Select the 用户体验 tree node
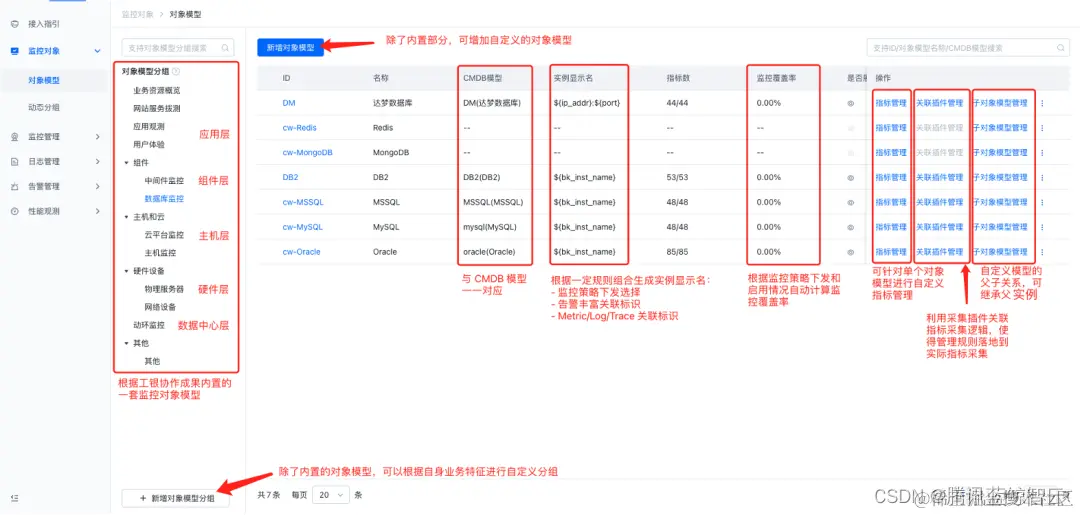The image size is (1080, 515). pyautogui.click(x=149, y=145)
